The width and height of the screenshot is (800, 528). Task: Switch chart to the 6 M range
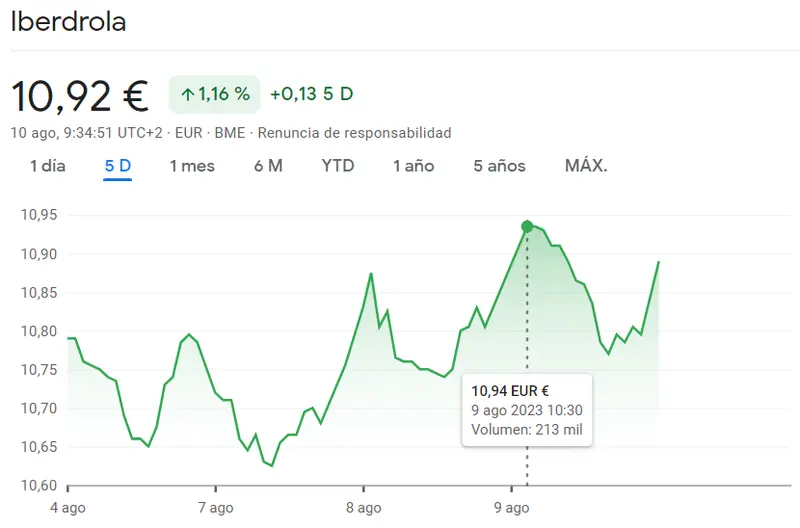pyautogui.click(x=268, y=166)
